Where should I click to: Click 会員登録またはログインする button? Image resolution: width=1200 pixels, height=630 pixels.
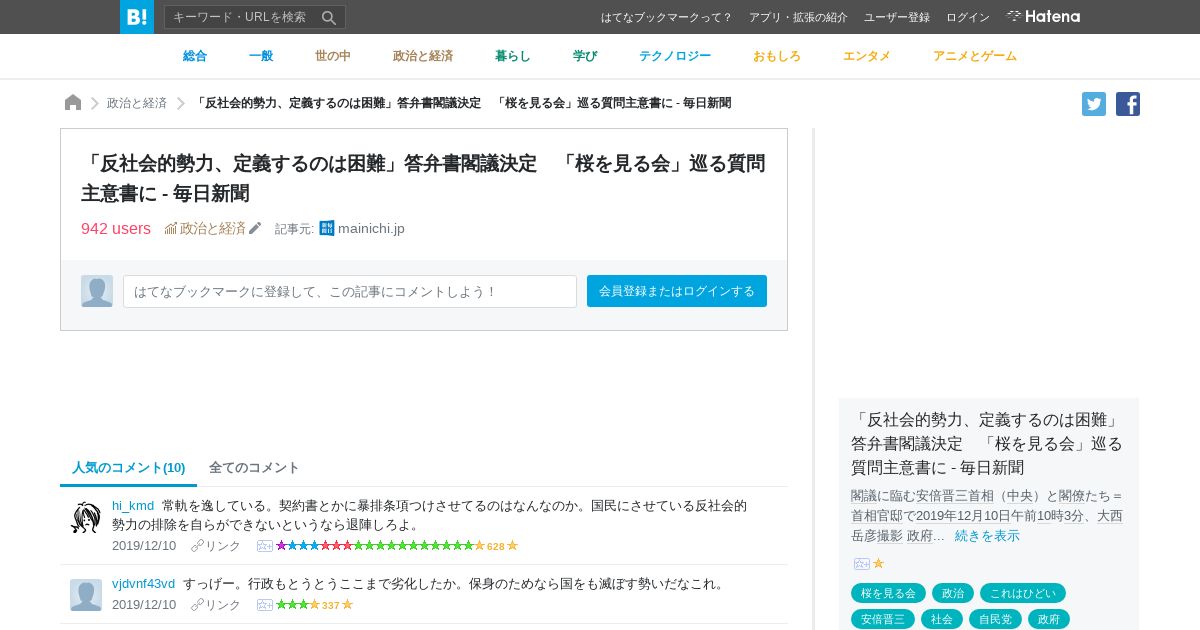click(677, 291)
